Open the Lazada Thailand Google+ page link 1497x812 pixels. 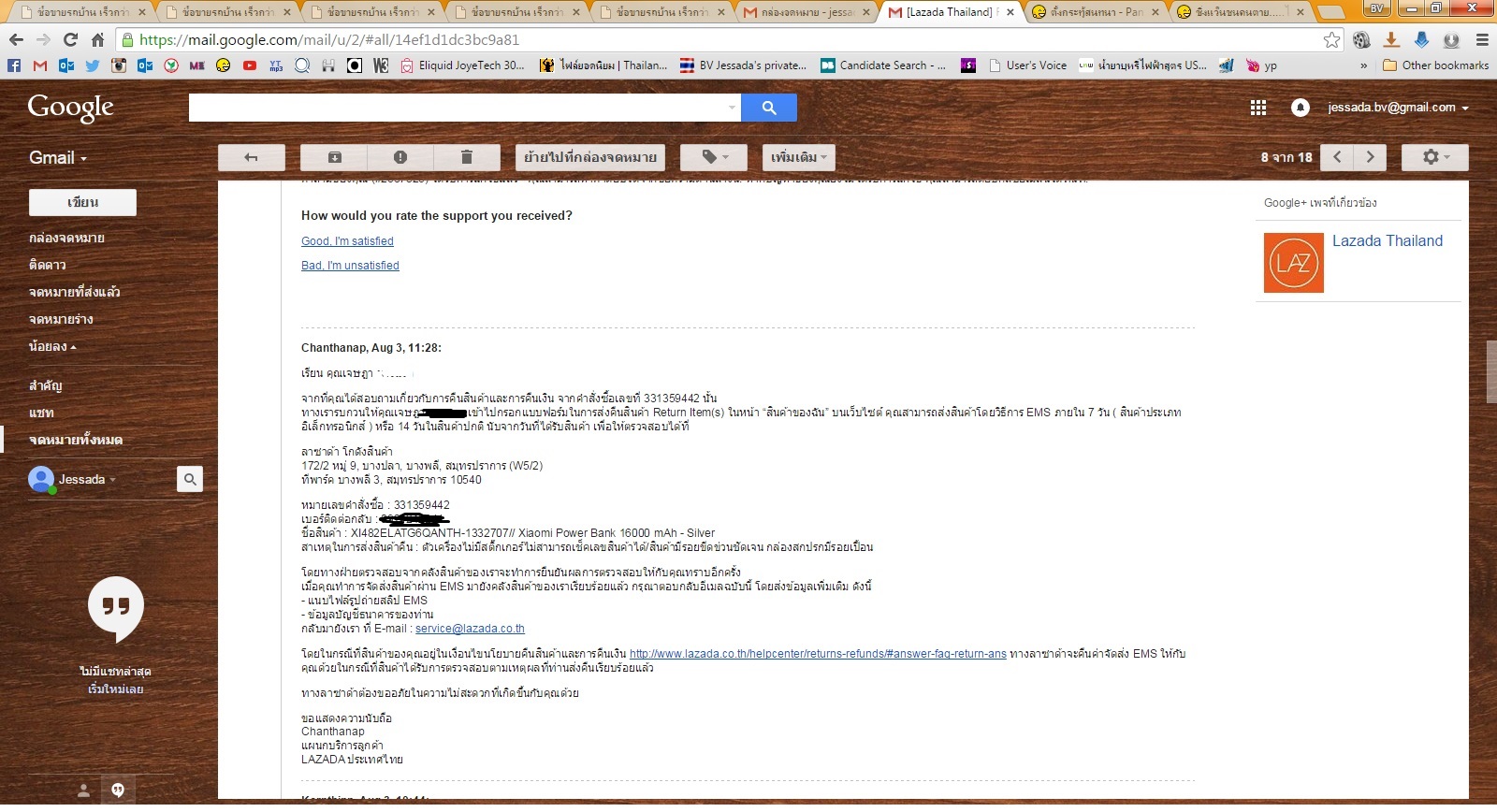[1387, 240]
